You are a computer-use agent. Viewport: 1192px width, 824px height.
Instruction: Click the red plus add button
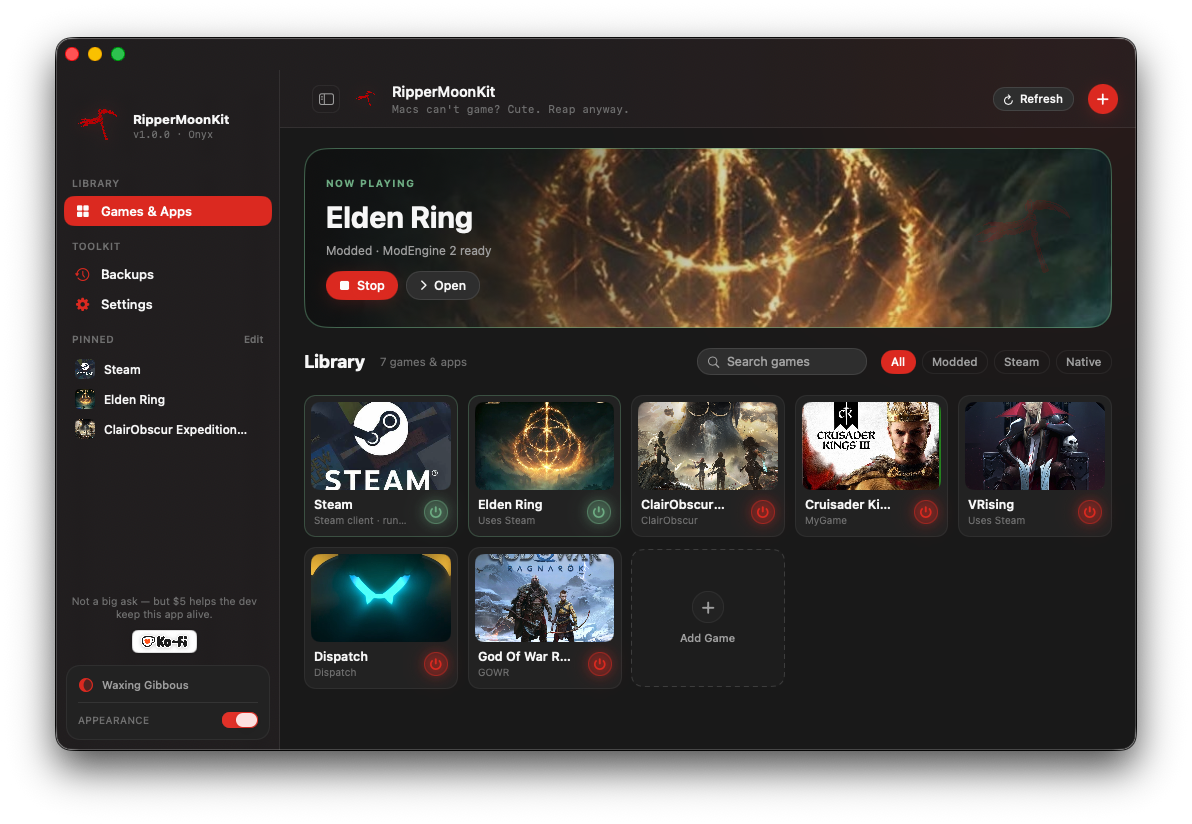[x=1102, y=99]
